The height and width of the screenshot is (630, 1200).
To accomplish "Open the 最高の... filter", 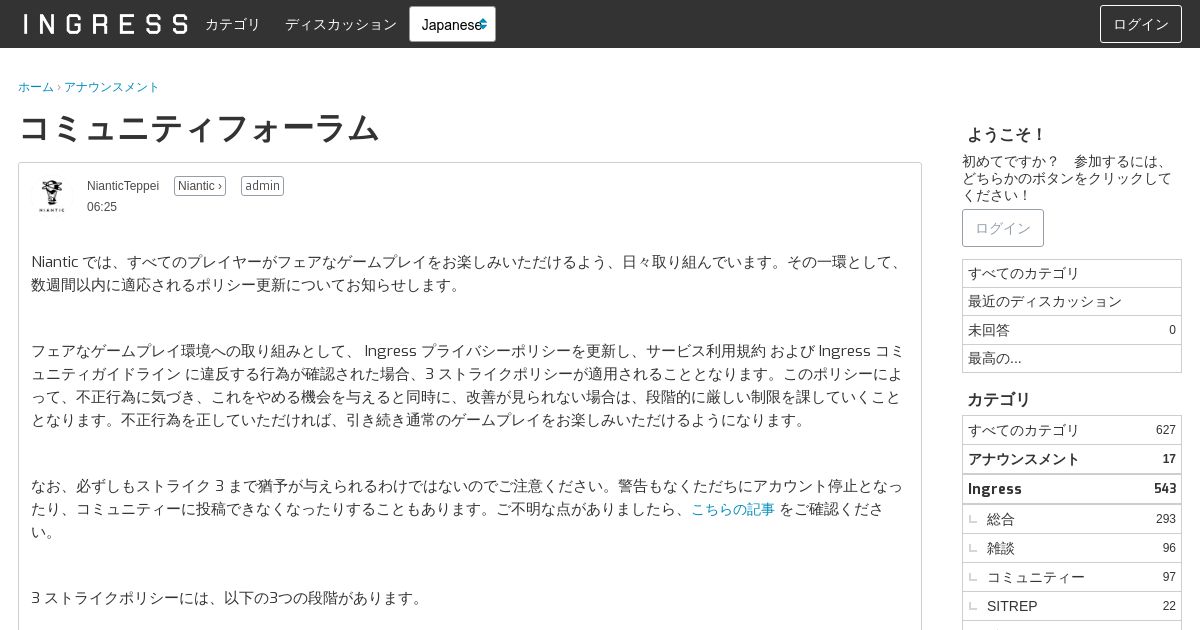I will 1072,358.
